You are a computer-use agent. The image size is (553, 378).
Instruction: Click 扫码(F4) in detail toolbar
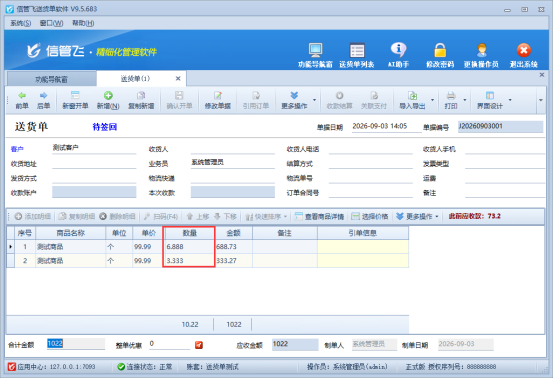pyautogui.click(x=161, y=217)
